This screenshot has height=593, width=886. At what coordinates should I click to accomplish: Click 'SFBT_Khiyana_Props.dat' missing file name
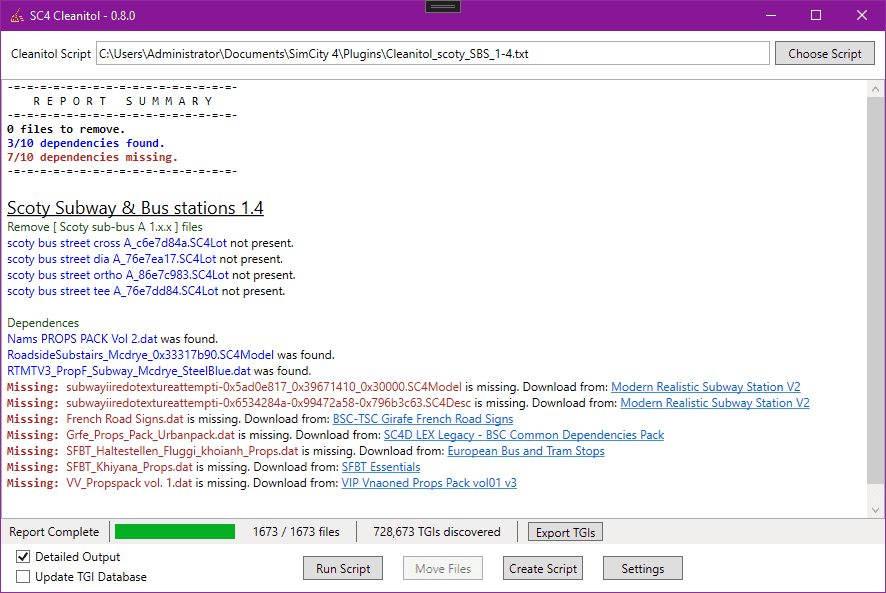coord(129,467)
